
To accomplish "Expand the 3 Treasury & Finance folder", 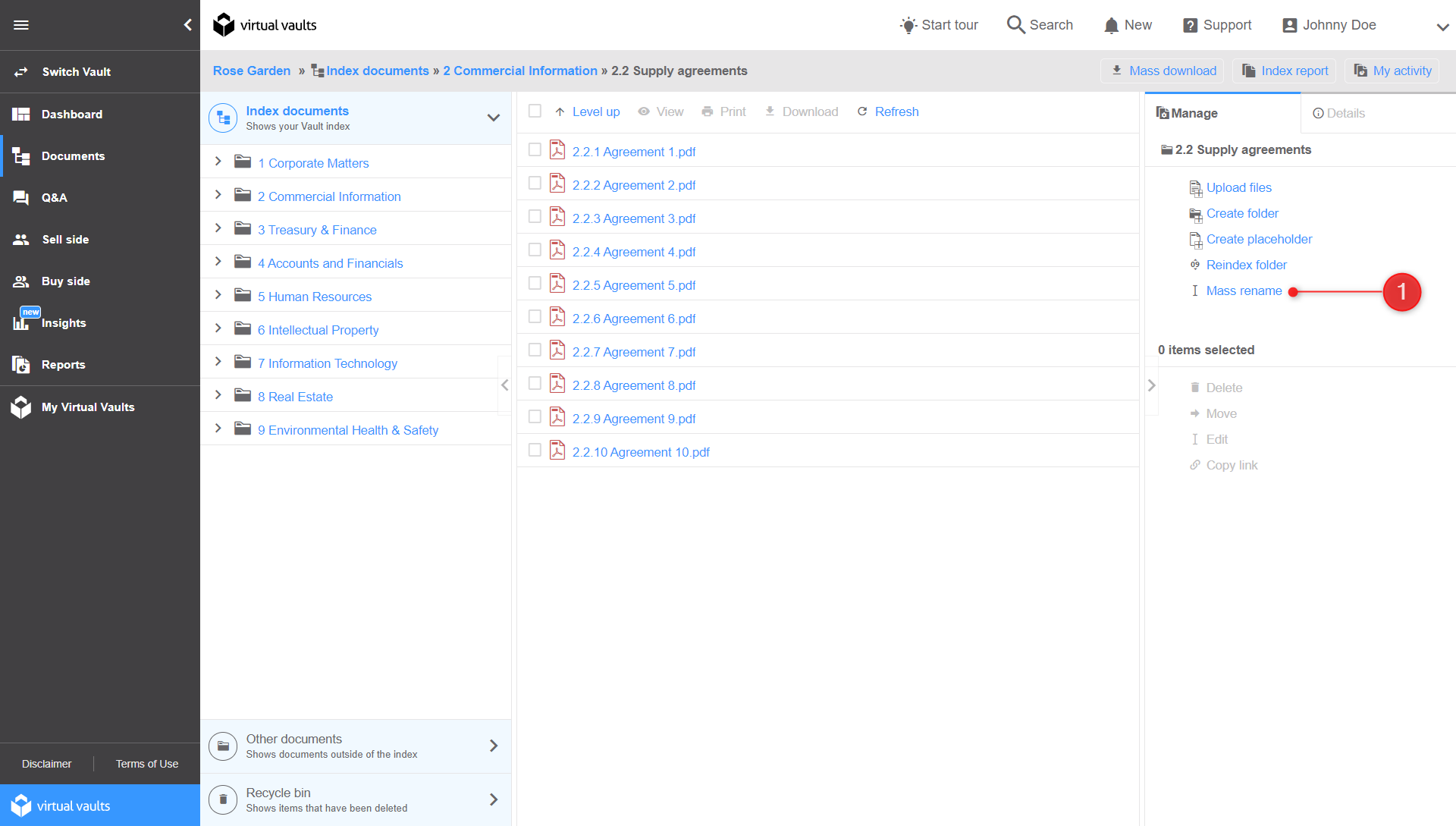I will click(218, 229).
